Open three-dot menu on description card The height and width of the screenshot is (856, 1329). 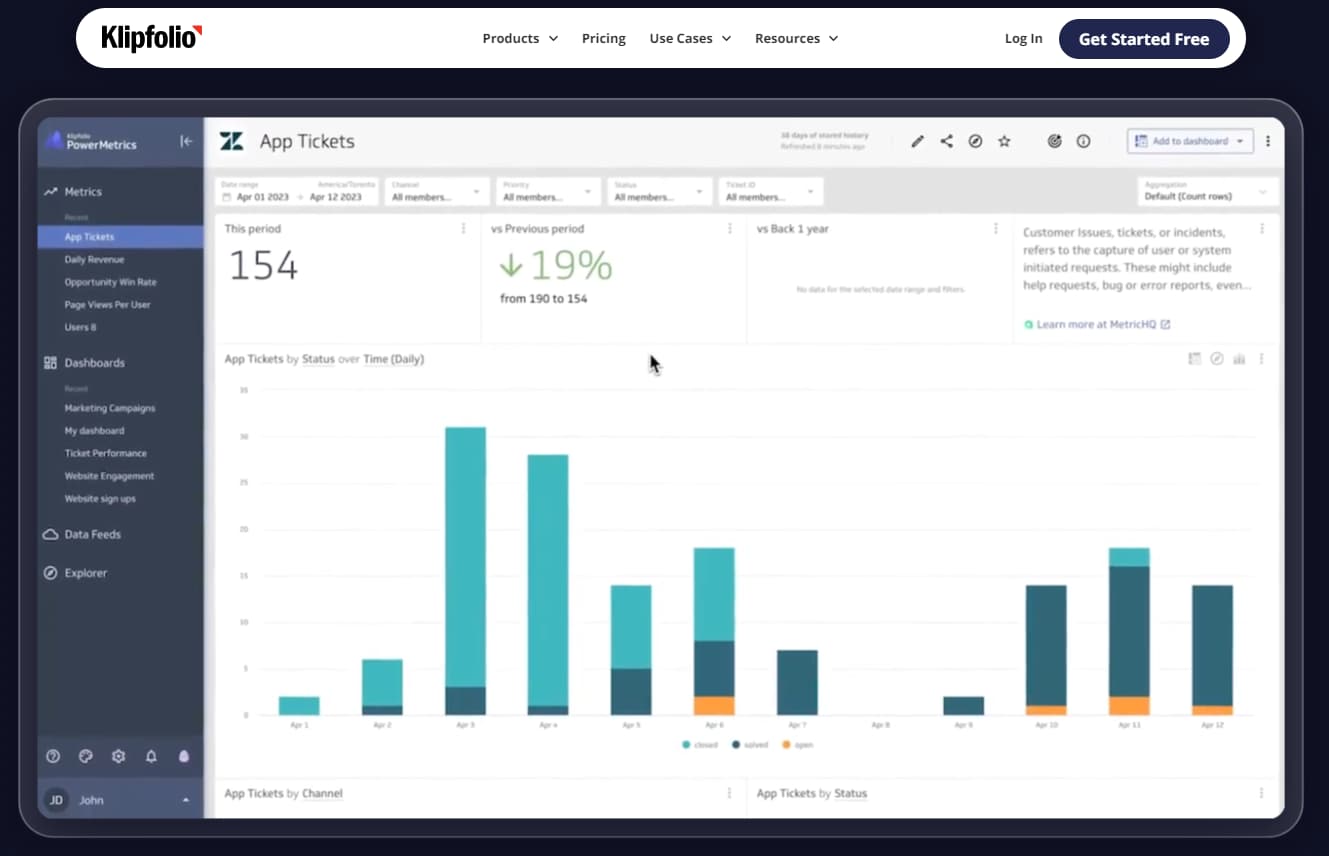tap(1262, 229)
